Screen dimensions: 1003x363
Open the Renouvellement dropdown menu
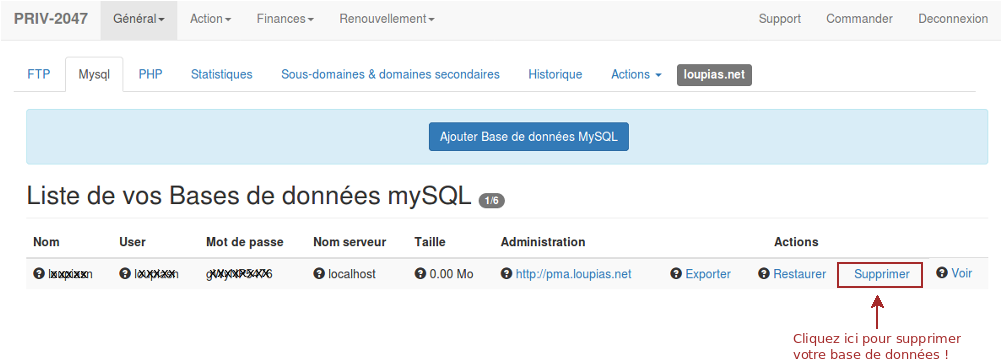click(x=387, y=19)
